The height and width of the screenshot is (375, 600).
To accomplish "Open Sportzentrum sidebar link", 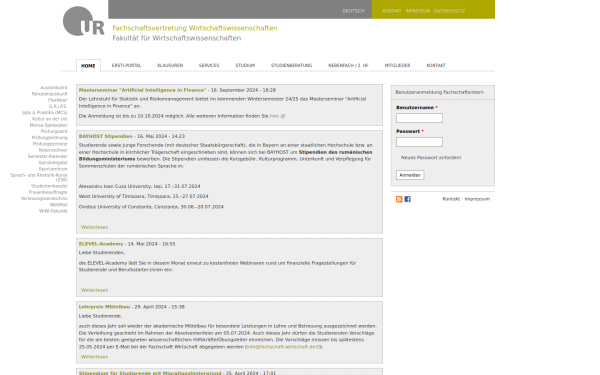I will tap(53, 169).
